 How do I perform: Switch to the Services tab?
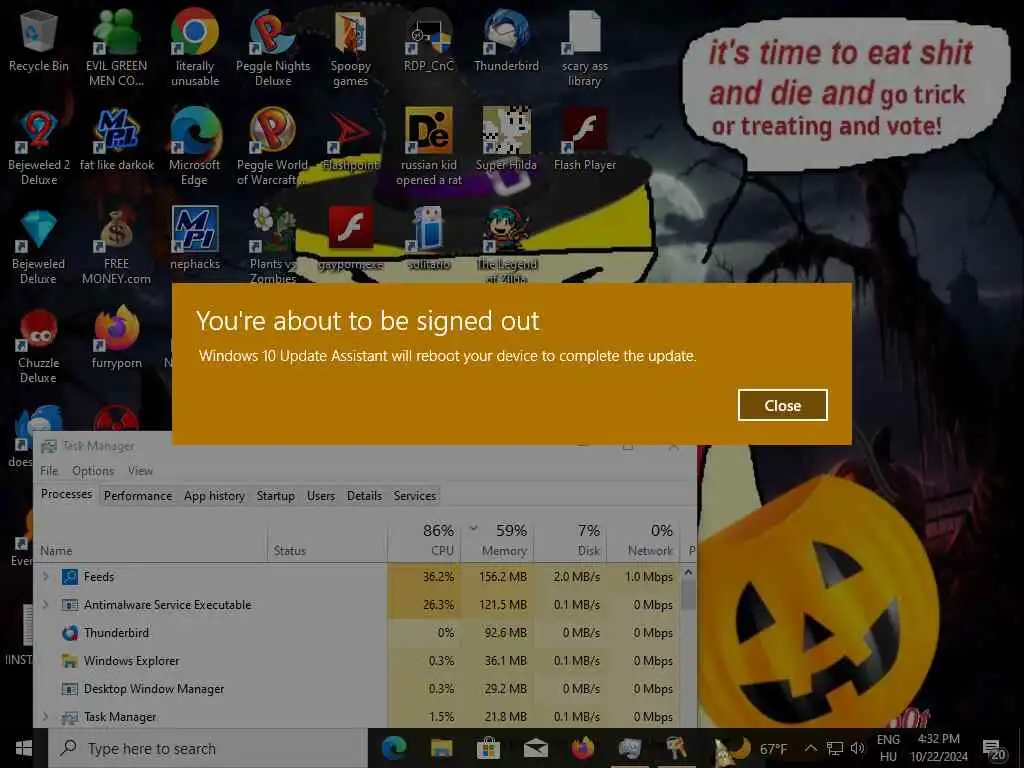(x=415, y=496)
